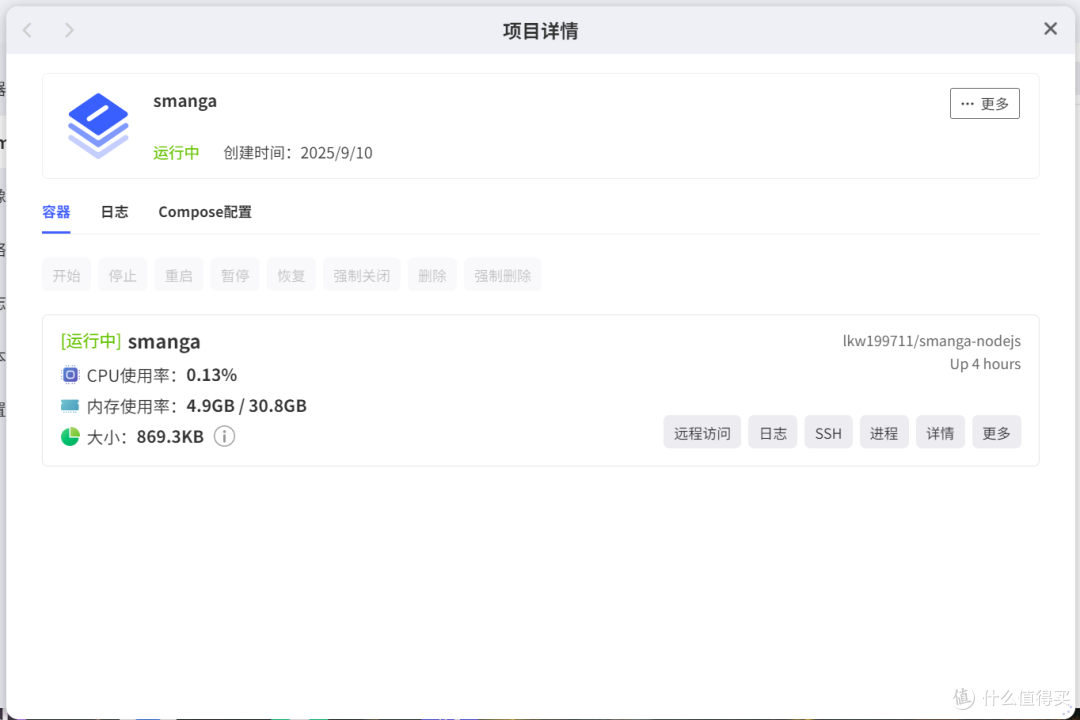Image resolution: width=1080 pixels, height=720 pixels.
Task: Click the smanga project name heading
Action: 185,101
